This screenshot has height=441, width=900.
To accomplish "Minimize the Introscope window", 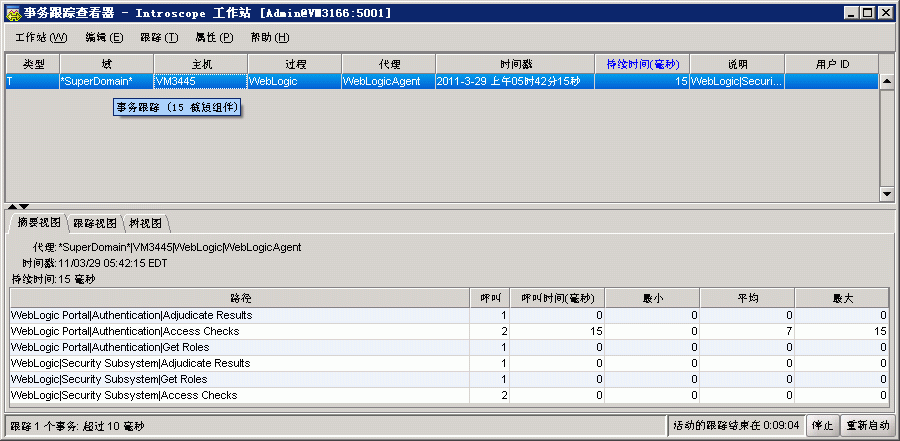I will point(851,13).
